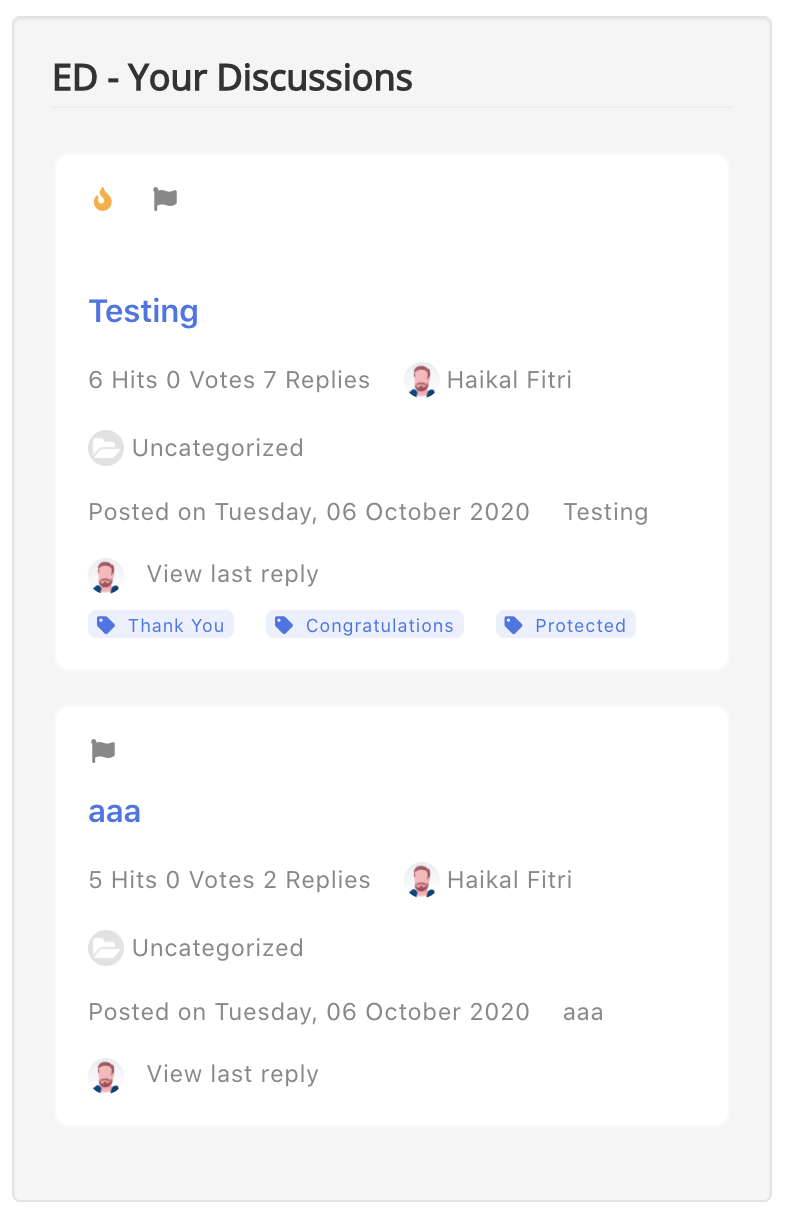This screenshot has height=1218, width=786.
Task: Open the Testing discussion title
Action: [144, 311]
